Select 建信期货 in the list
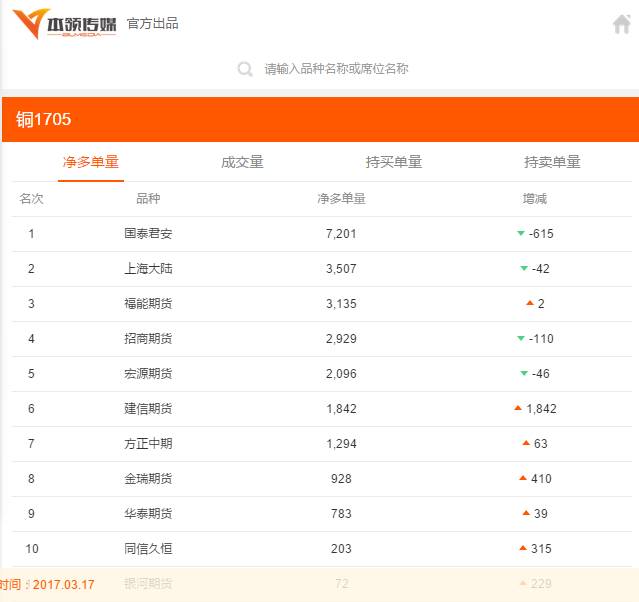 pos(148,409)
